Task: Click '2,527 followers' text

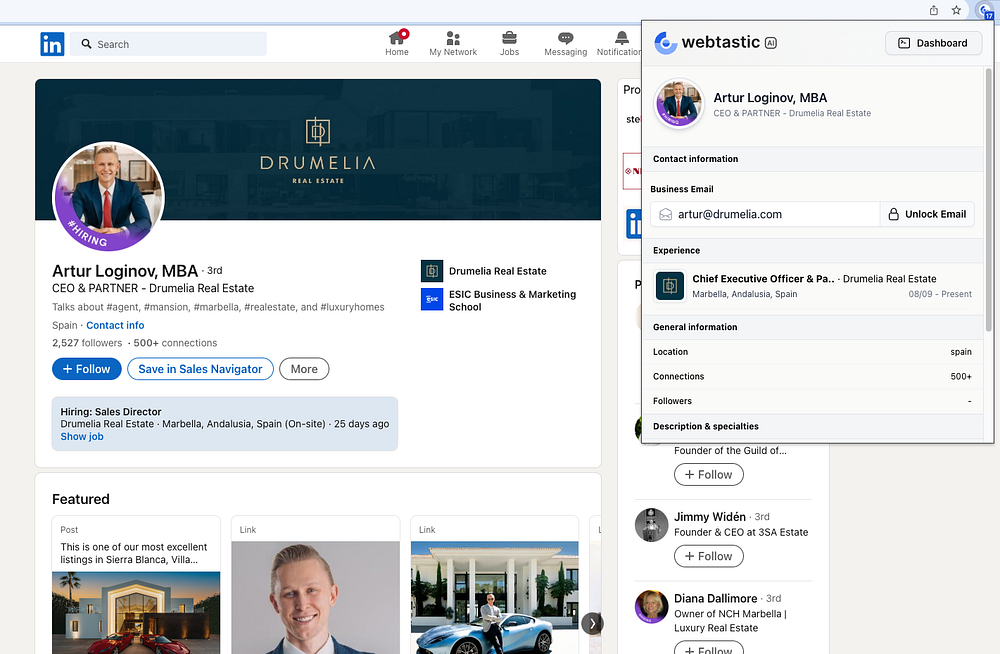Action: click(x=87, y=343)
